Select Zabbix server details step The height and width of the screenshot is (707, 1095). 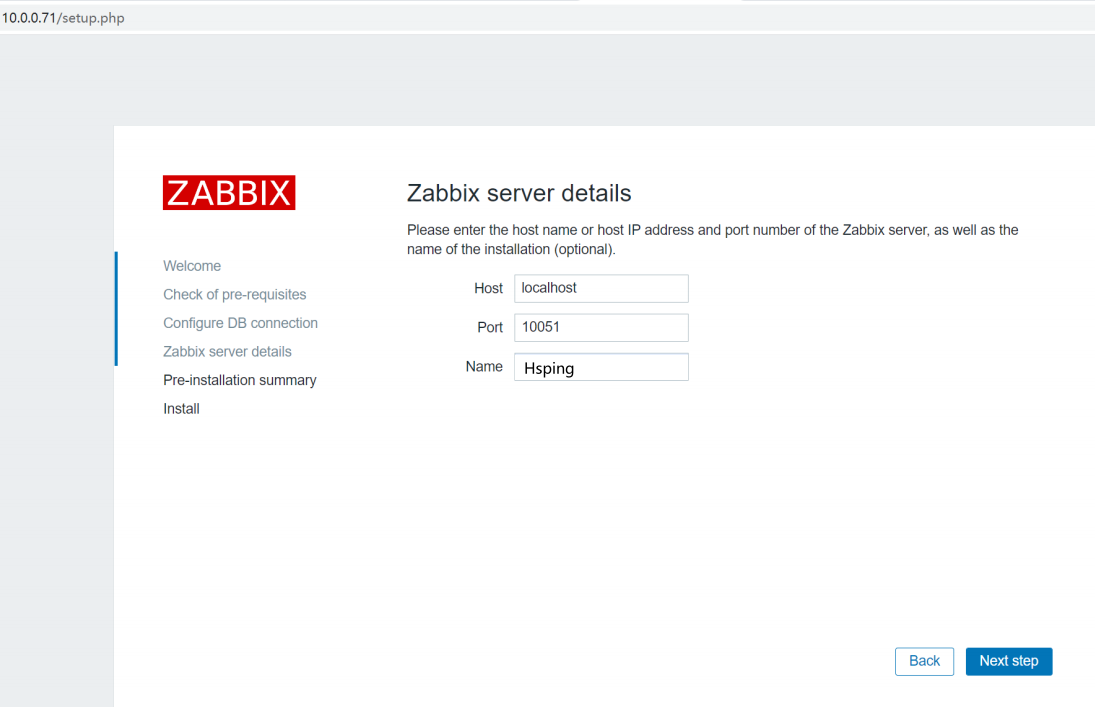coord(228,352)
